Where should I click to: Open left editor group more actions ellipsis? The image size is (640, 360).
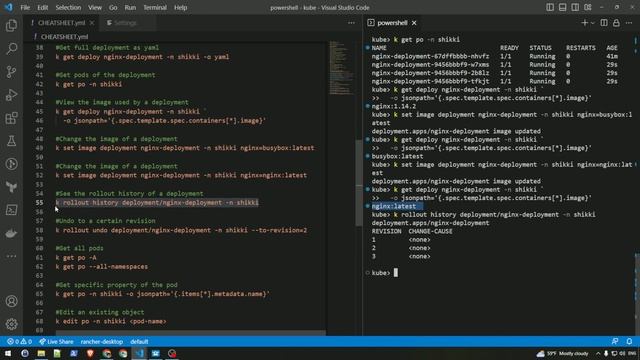(351, 23)
